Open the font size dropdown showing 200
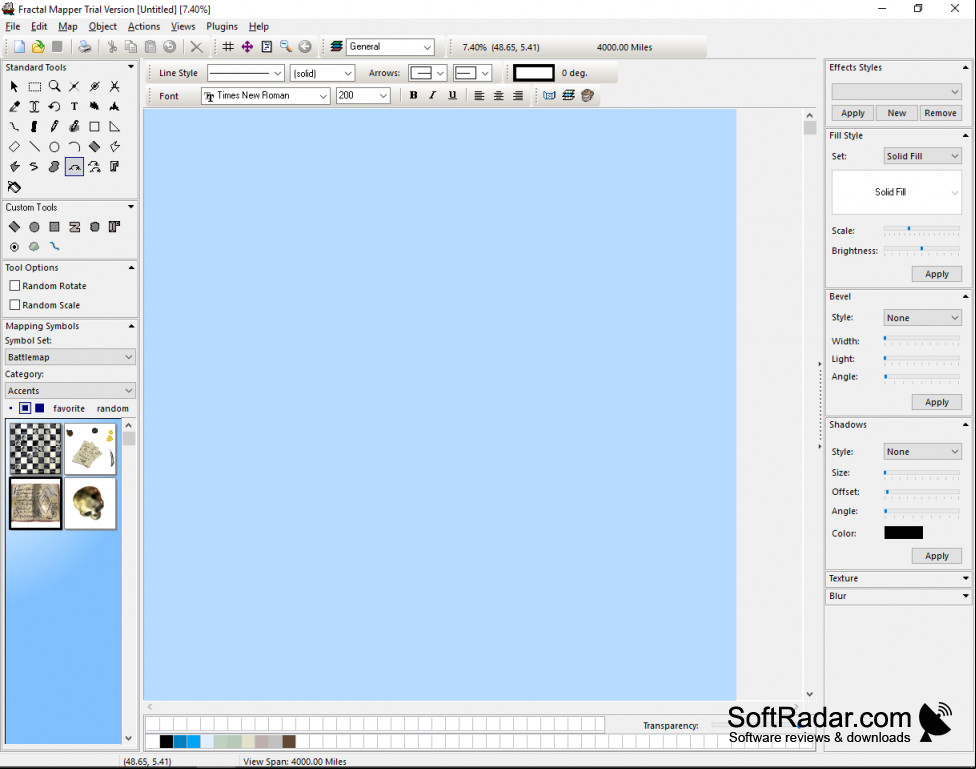Image resolution: width=976 pixels, height=769 pixels. pyautogui.click(x=363, y=96)
